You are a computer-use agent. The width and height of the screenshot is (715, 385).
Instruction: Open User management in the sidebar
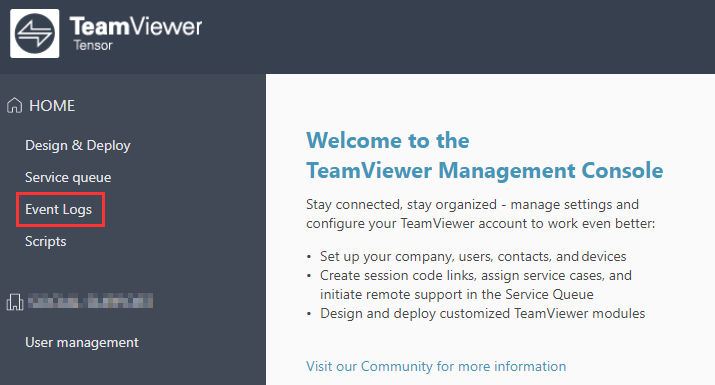click(x=82, y=343)
